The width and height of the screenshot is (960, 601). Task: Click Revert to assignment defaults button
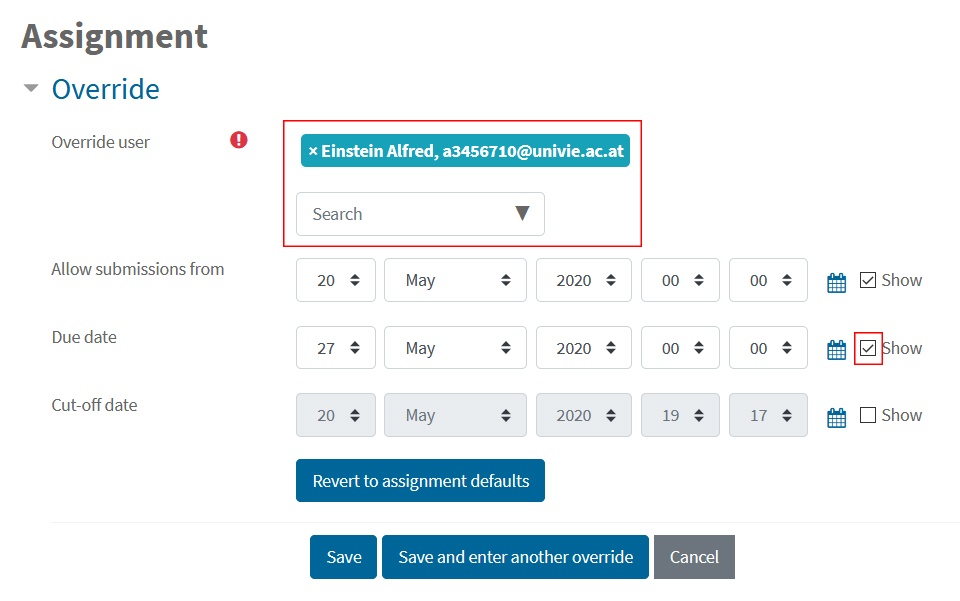pyautogui.click(x=420, y=480)
